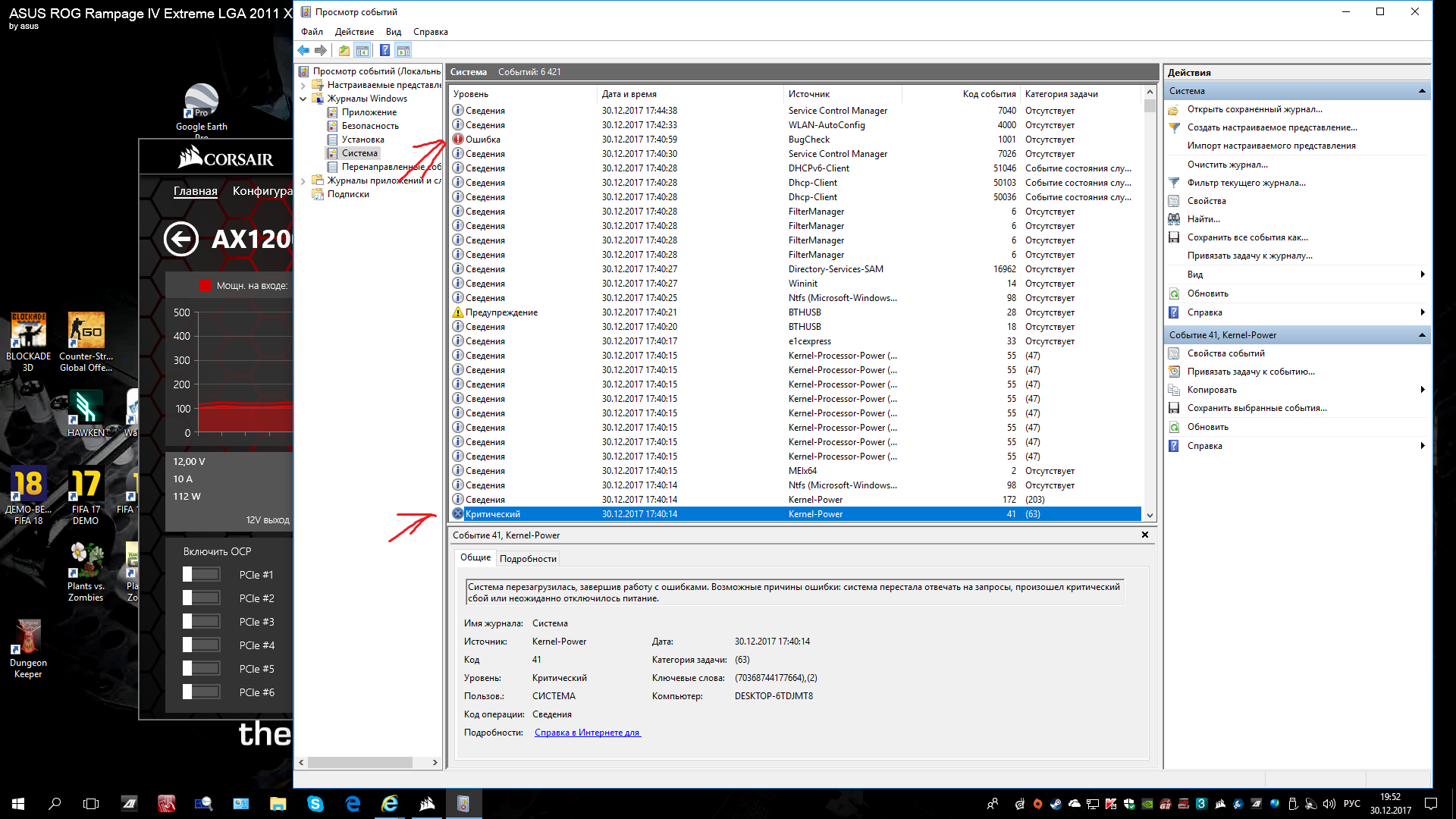Toggle the PCIe #6 OCP switch

click(202, 692)
